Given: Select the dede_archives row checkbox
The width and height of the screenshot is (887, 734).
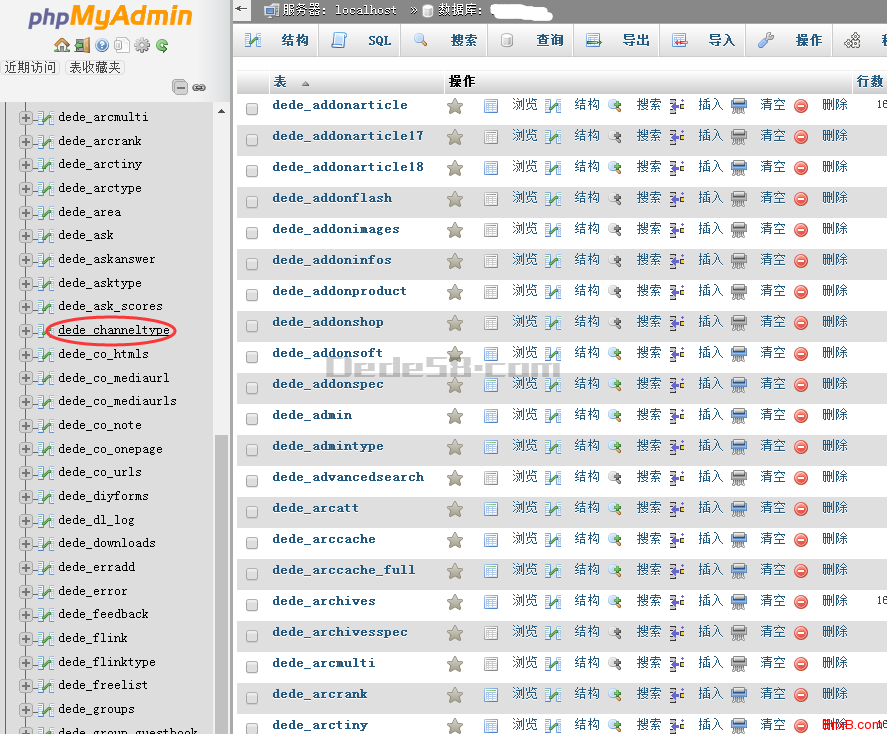Looking at the screenshot, I should tap(252, 604).
